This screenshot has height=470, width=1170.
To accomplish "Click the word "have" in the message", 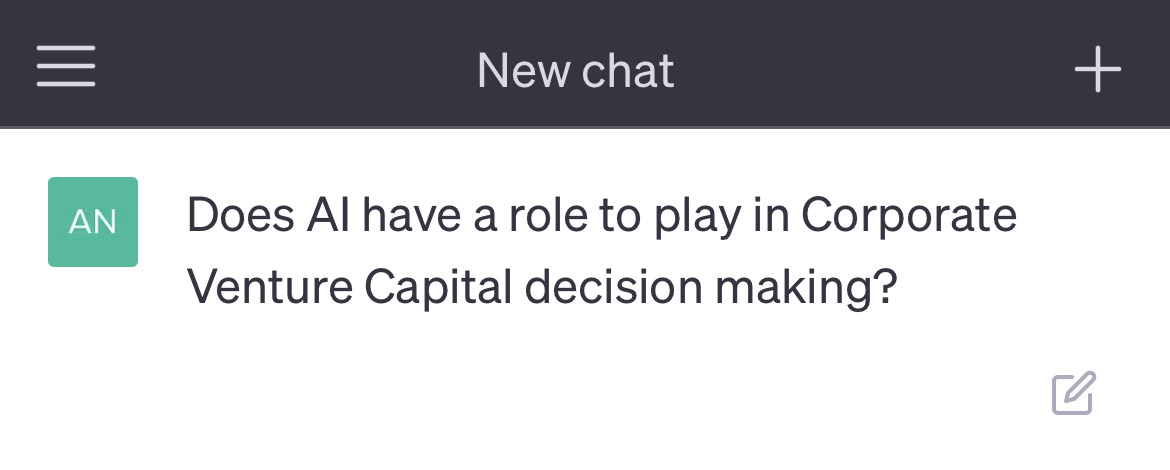I will (412, 216).
